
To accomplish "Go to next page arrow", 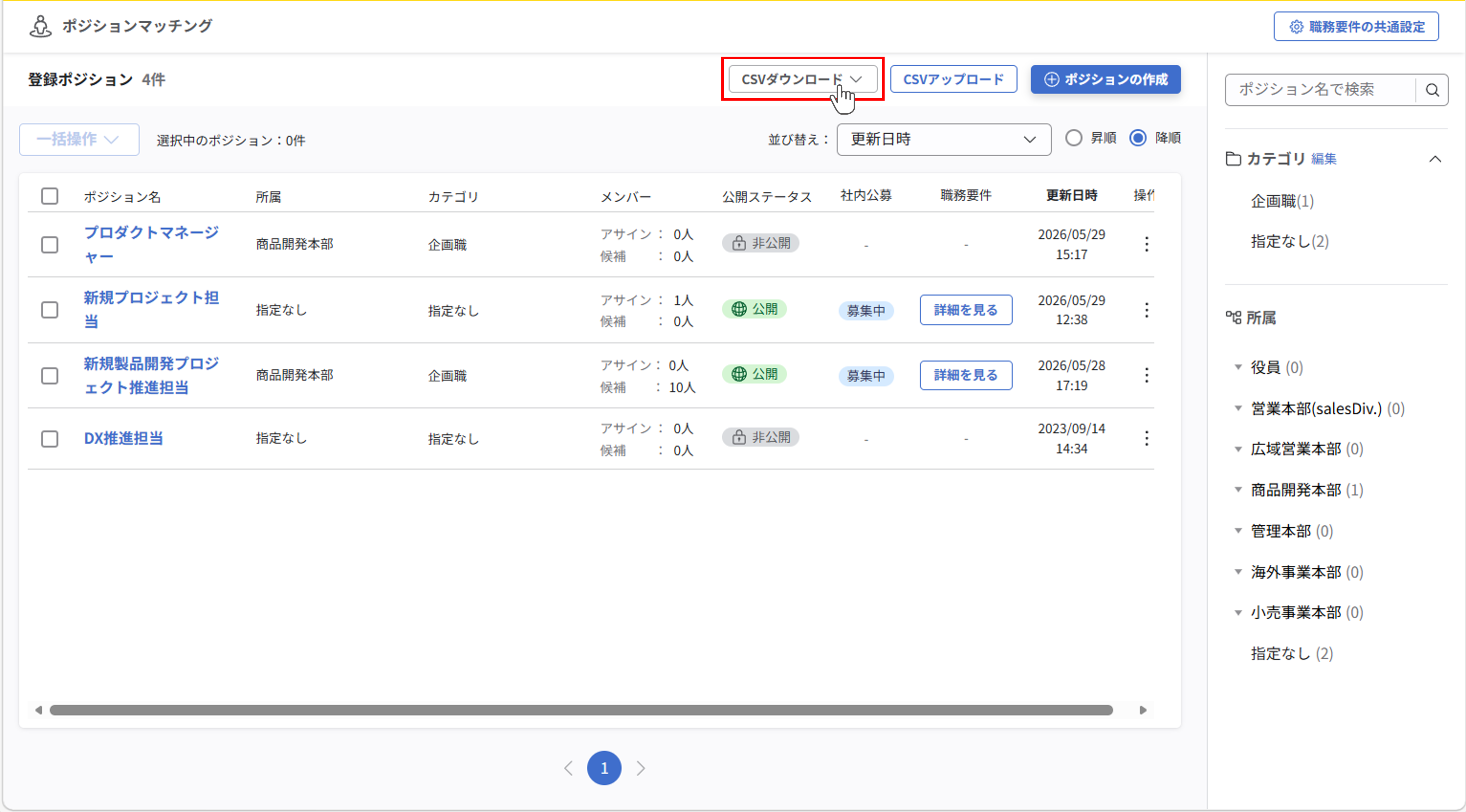I will pos(641,768).
